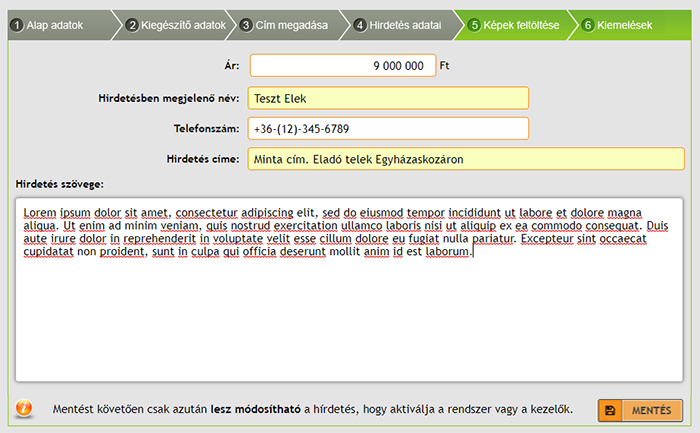700x433 pixels.
Task: Click the orange info icon
Action: point(25,409)
